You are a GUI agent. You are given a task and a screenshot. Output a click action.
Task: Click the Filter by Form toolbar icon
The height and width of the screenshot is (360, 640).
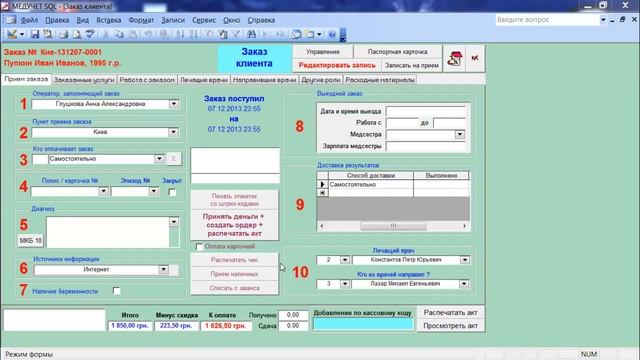(223, 34)
